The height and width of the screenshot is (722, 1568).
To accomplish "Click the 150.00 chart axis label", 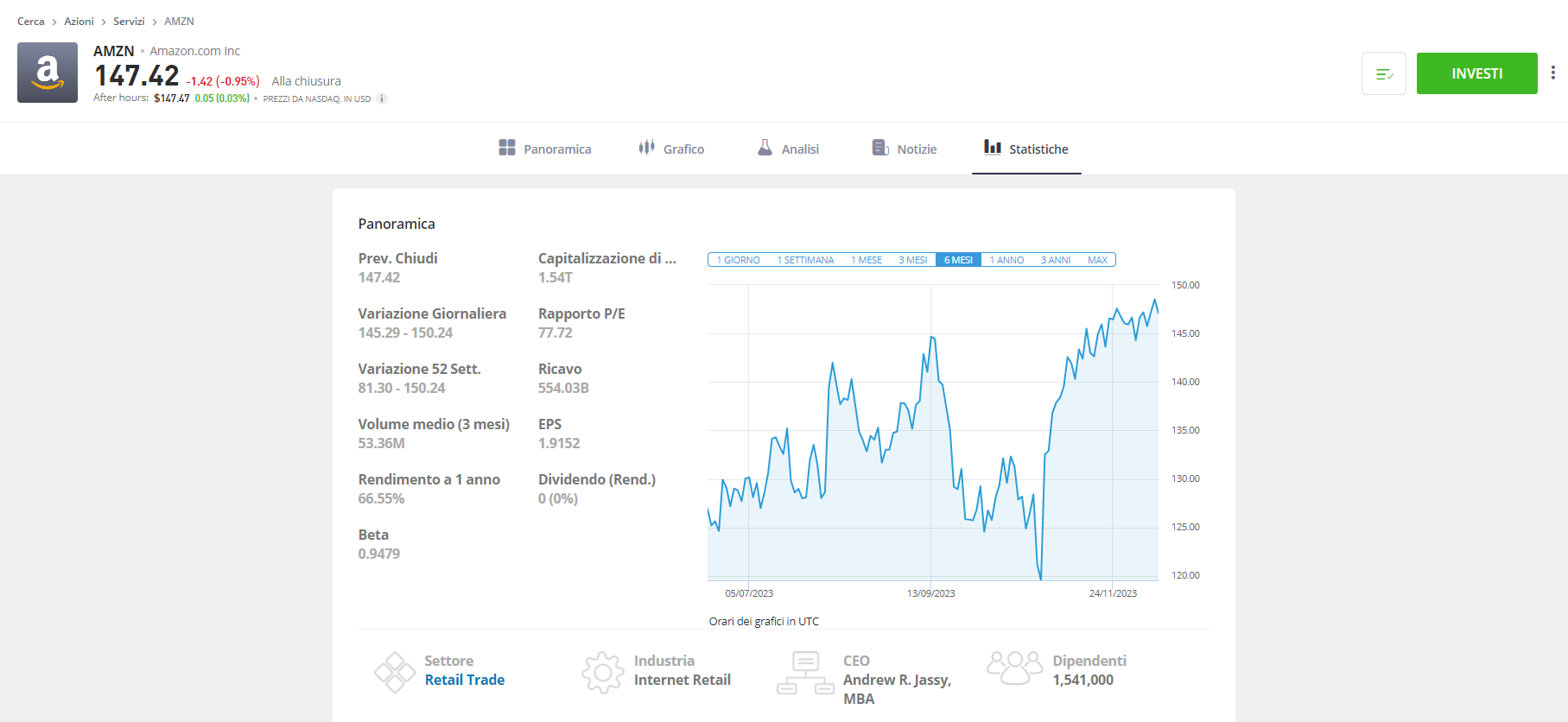I will coord(1185,285).
